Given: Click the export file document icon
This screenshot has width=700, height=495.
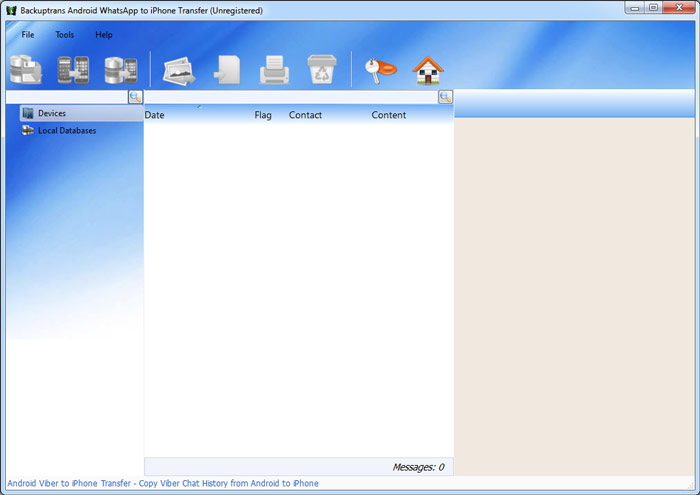Looking at the screenshot, I should [x=227, y=70].
